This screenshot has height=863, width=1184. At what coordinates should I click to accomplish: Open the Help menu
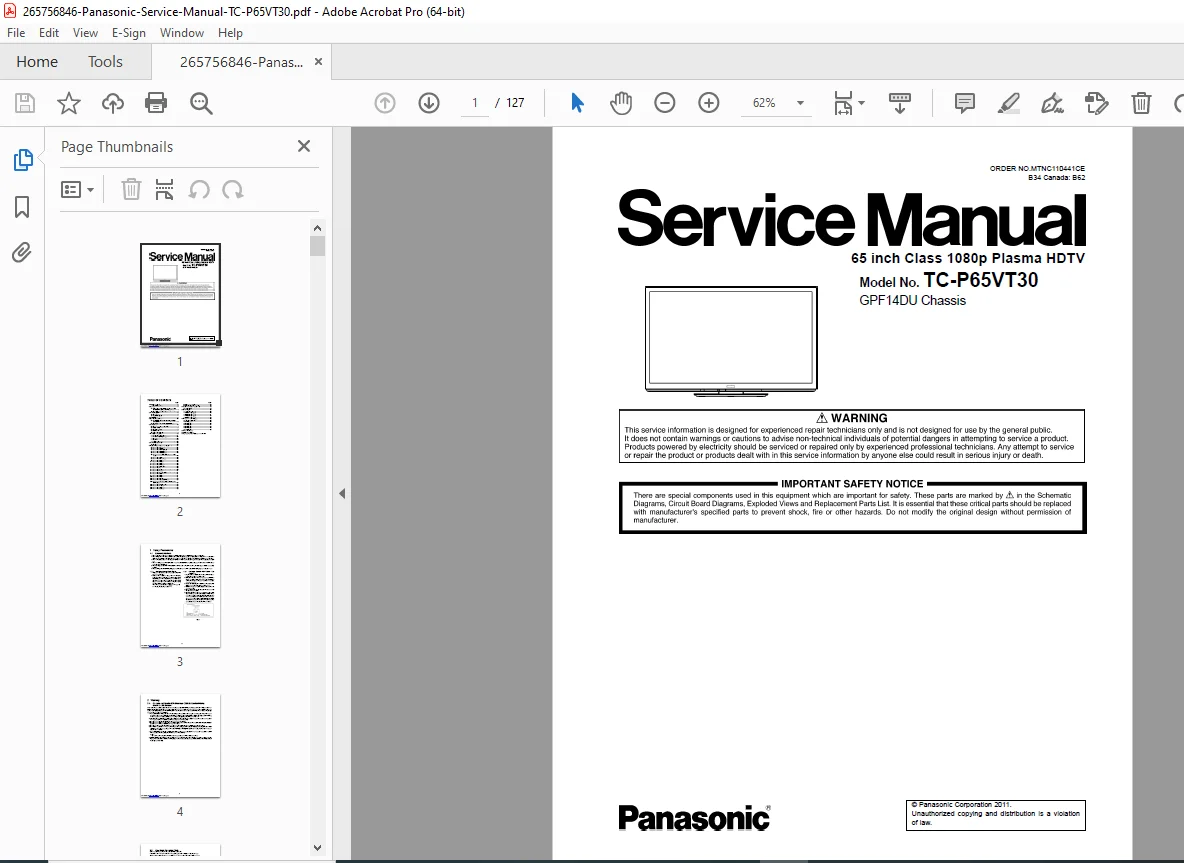(230, 32)
